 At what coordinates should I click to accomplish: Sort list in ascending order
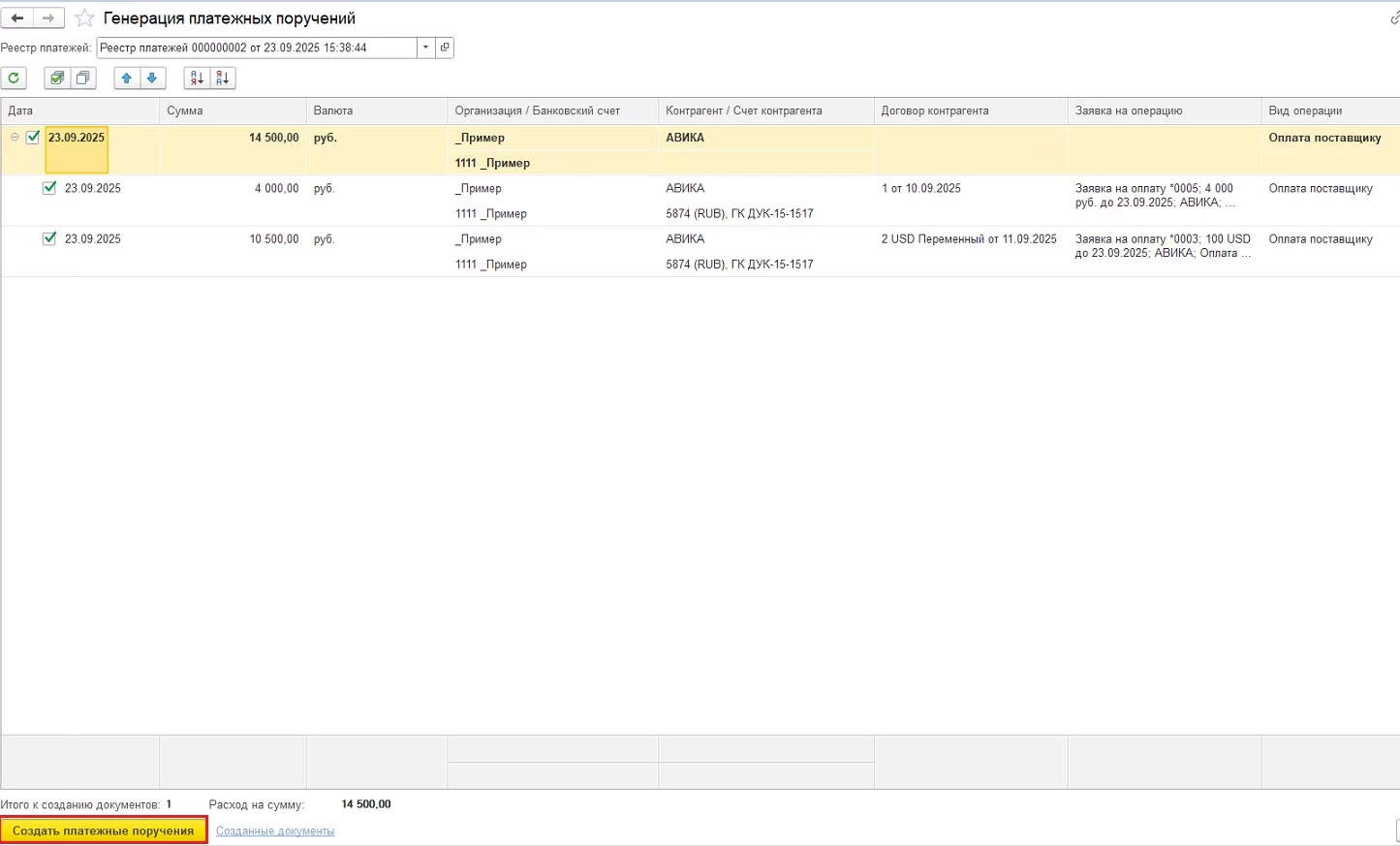click(197, 78)
